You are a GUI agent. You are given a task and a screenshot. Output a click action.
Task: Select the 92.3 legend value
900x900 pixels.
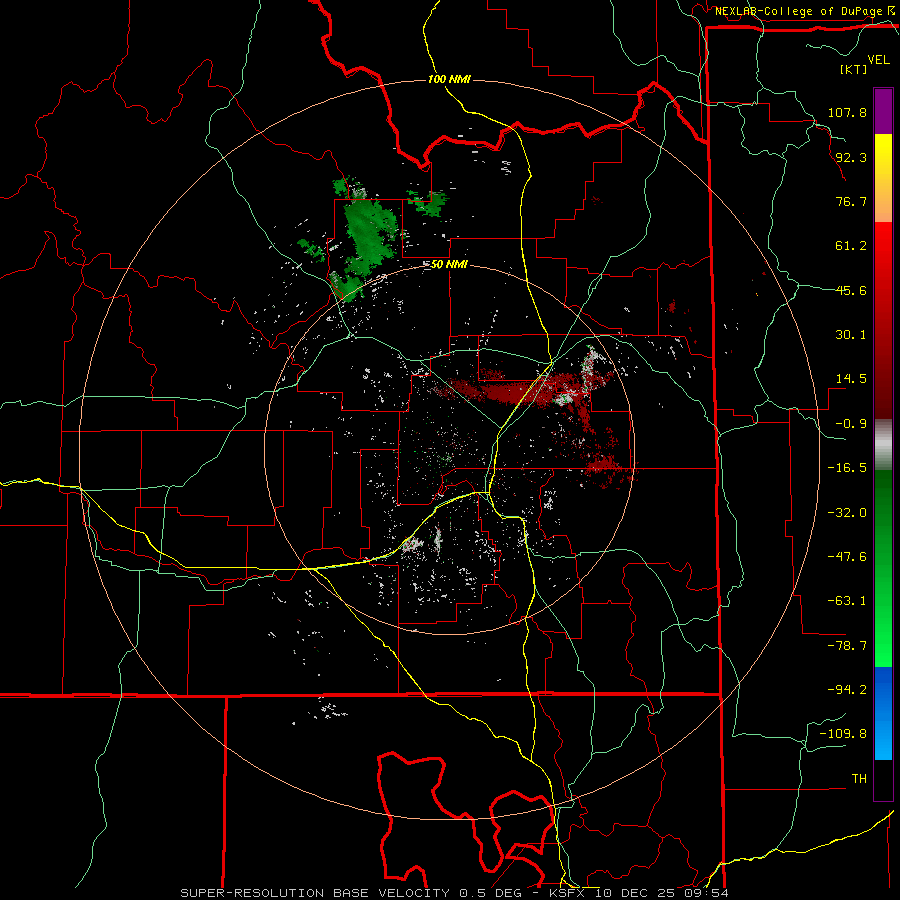point(851,157)
